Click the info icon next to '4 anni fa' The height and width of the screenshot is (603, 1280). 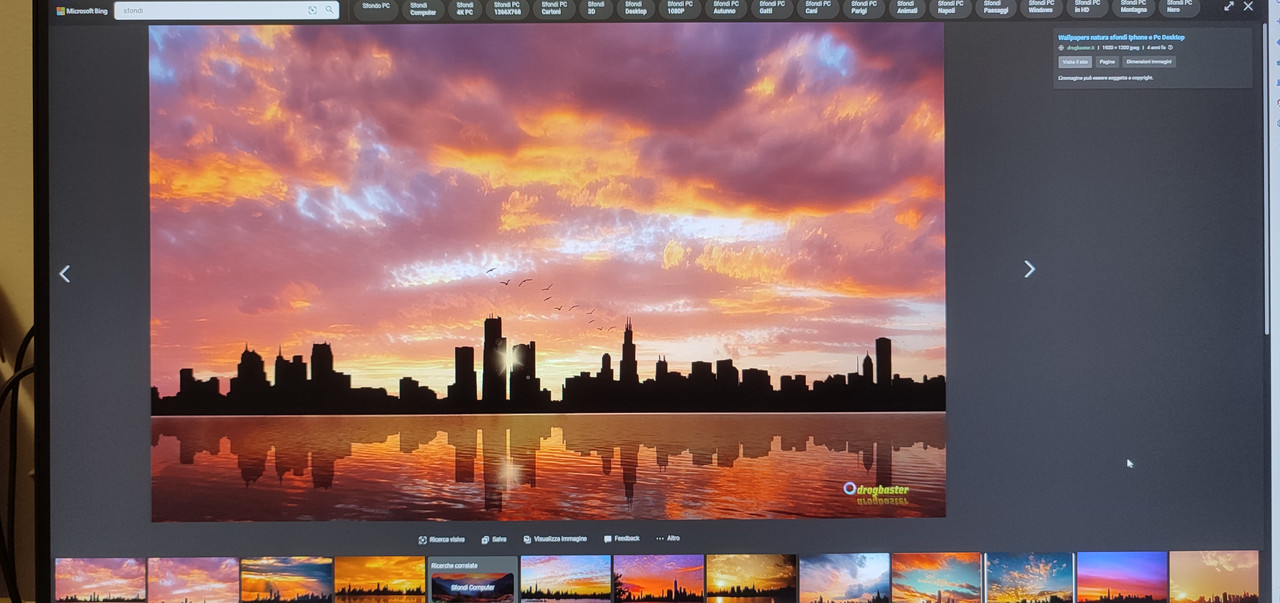[x=1170, y=47]
